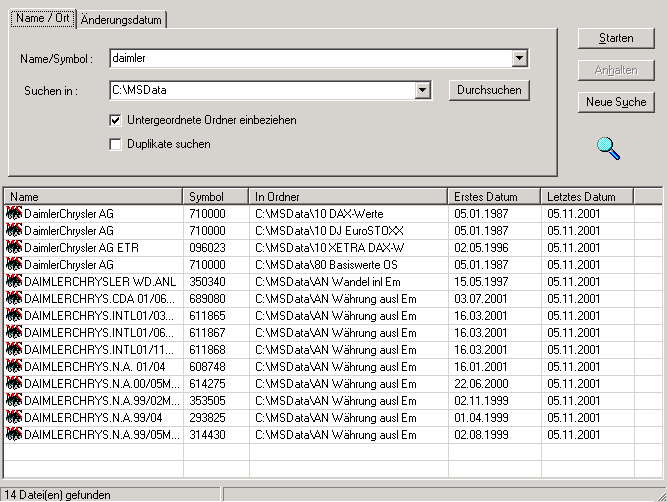The image size is (667, 502).
Task: Click first date 02.11.1999
Action: 481,401
